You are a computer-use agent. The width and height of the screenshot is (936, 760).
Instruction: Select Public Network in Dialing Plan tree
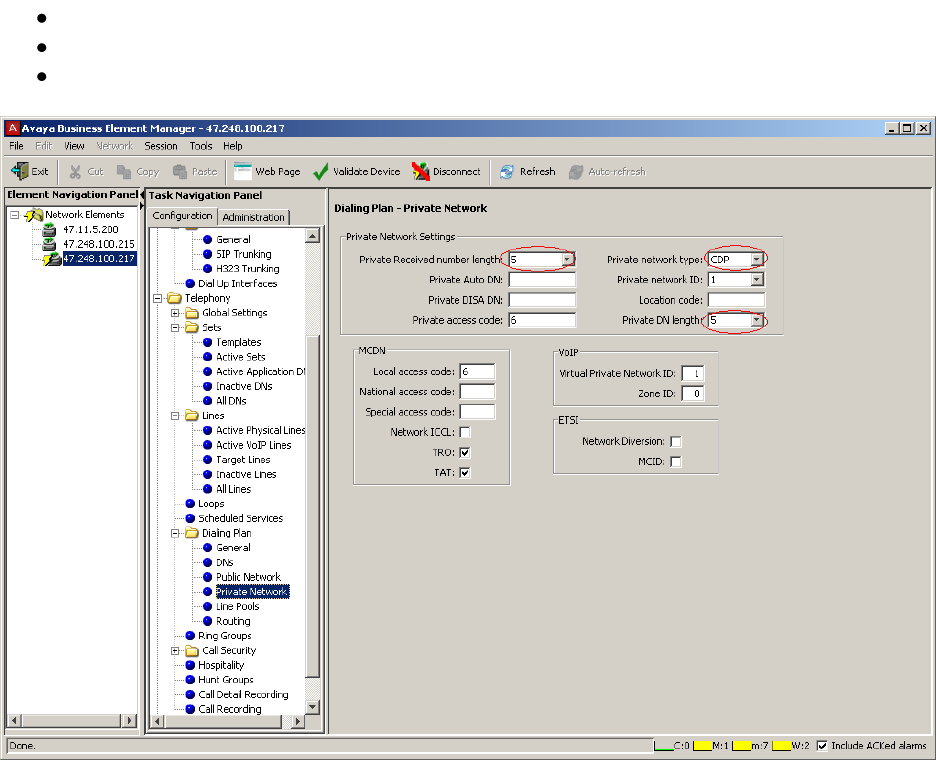[x=248, y=577]
